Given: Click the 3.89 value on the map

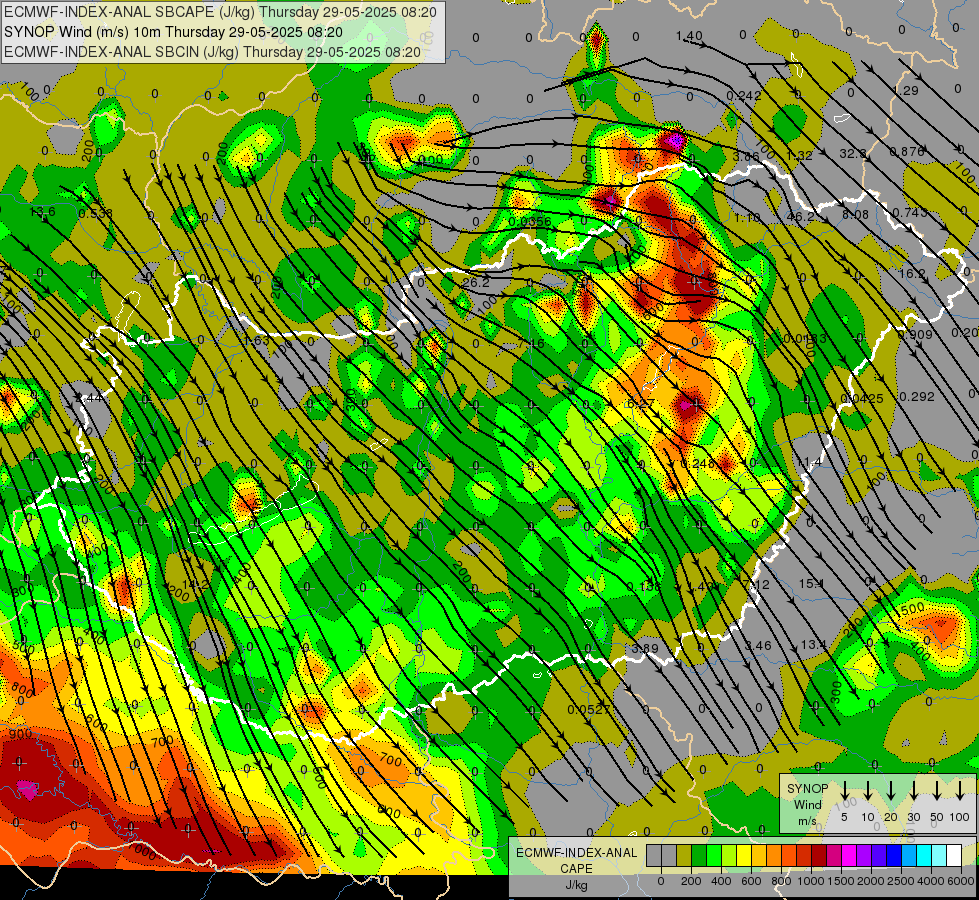Looking at the screenshot, I should [x=645, y=648].
